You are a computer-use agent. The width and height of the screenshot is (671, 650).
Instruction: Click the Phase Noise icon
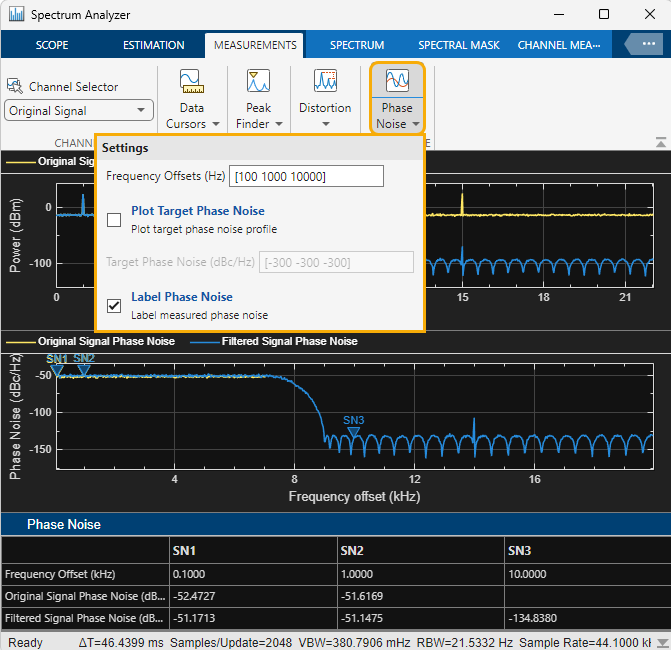pos(397,82)
